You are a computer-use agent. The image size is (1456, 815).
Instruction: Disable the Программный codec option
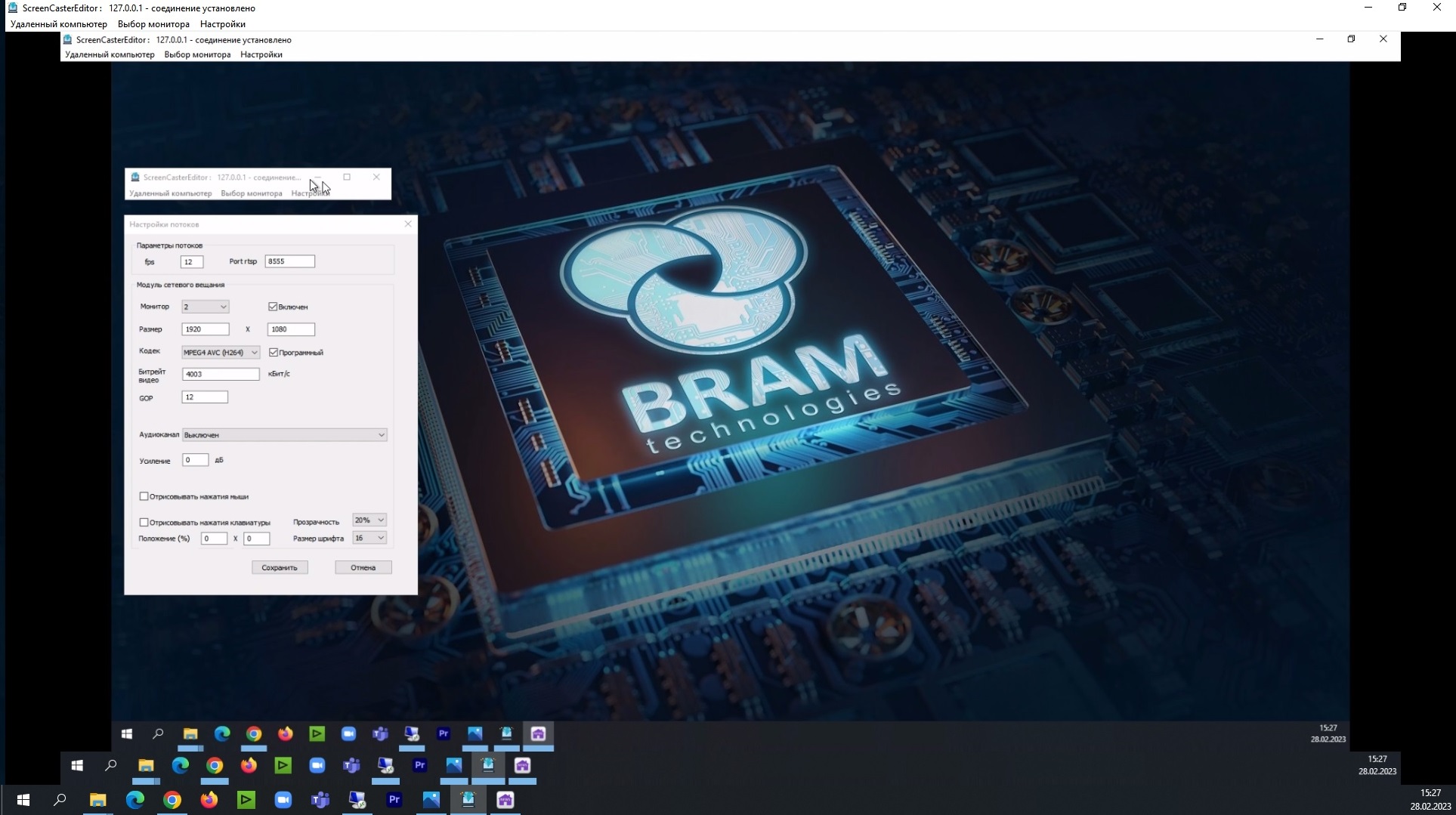[273, 352]
